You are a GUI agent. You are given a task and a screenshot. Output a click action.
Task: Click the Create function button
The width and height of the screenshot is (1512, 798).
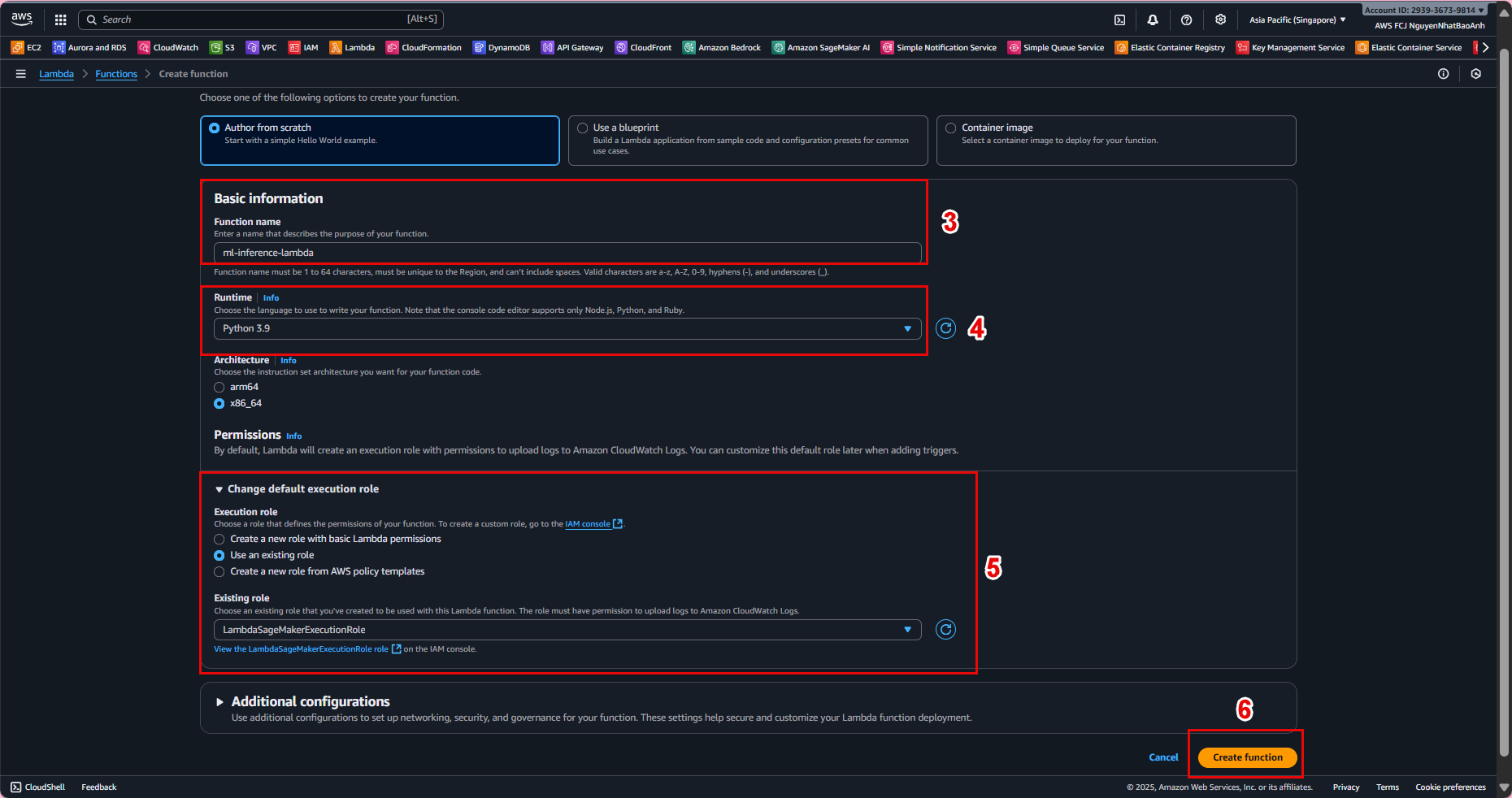(1248, 757)
